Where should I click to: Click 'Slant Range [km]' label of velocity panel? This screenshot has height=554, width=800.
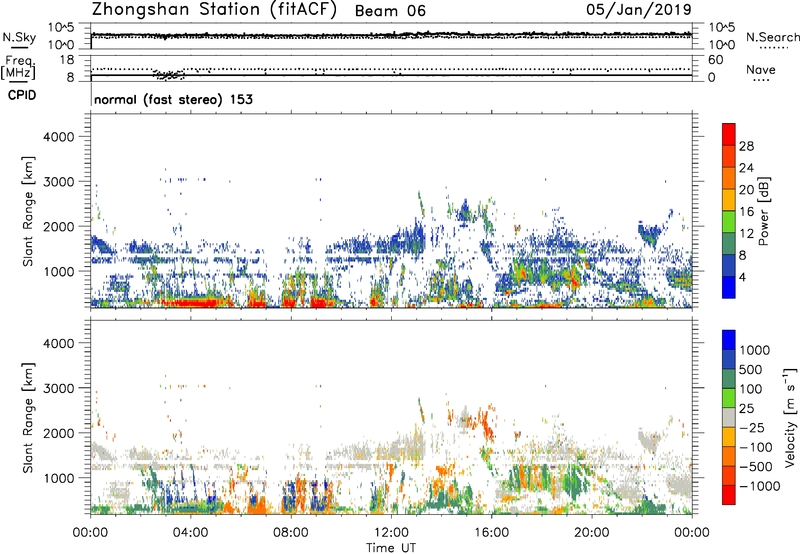[28, 418]
